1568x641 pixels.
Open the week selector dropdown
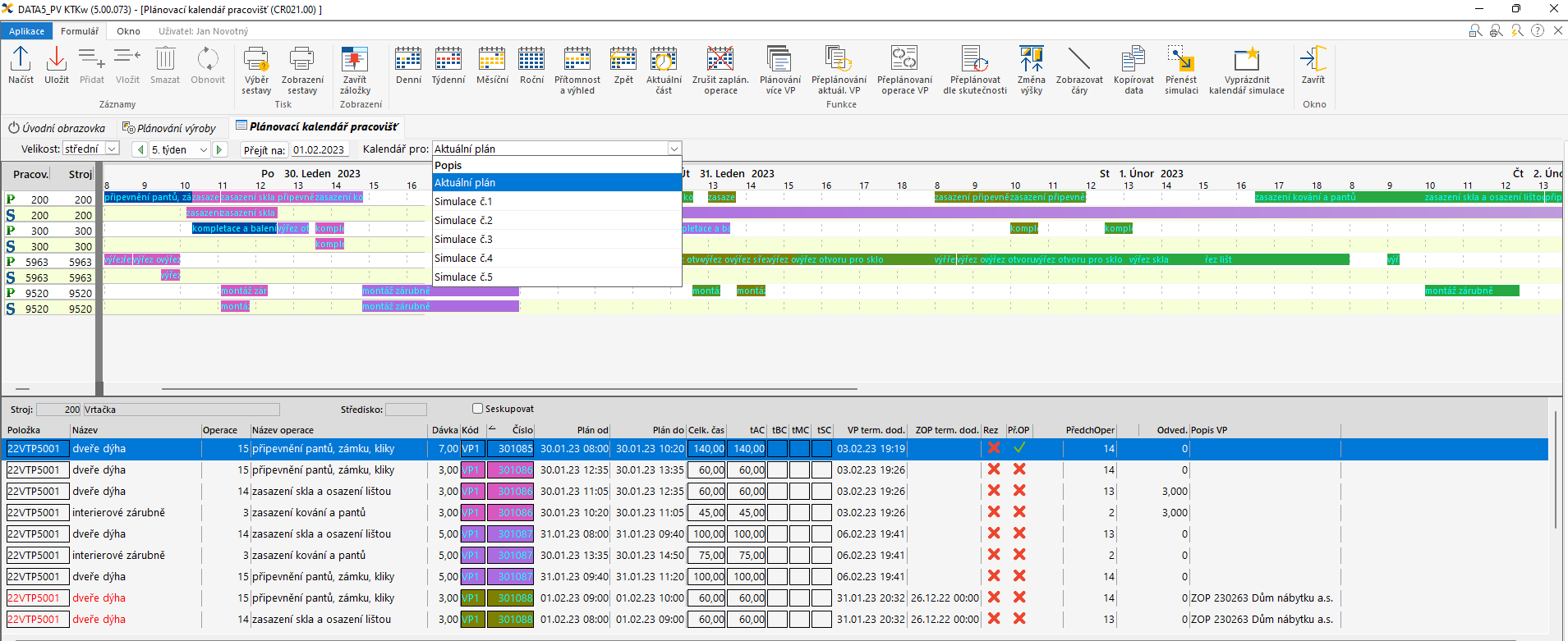203,150
